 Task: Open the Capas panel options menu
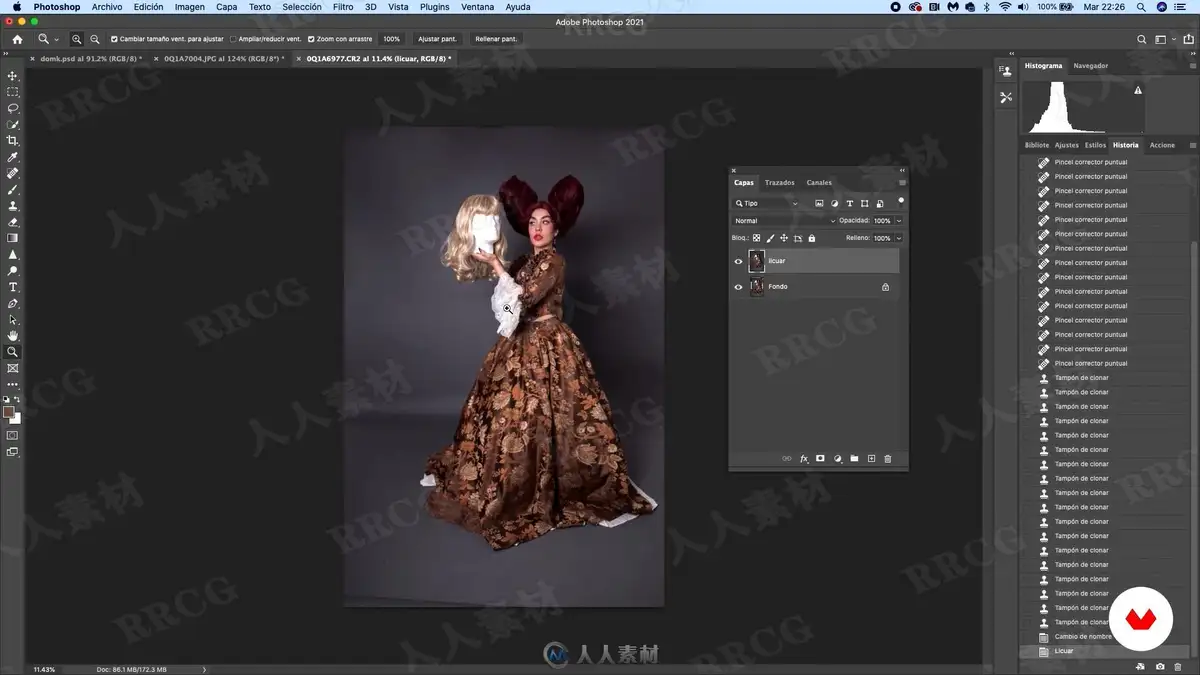[902, 183]
